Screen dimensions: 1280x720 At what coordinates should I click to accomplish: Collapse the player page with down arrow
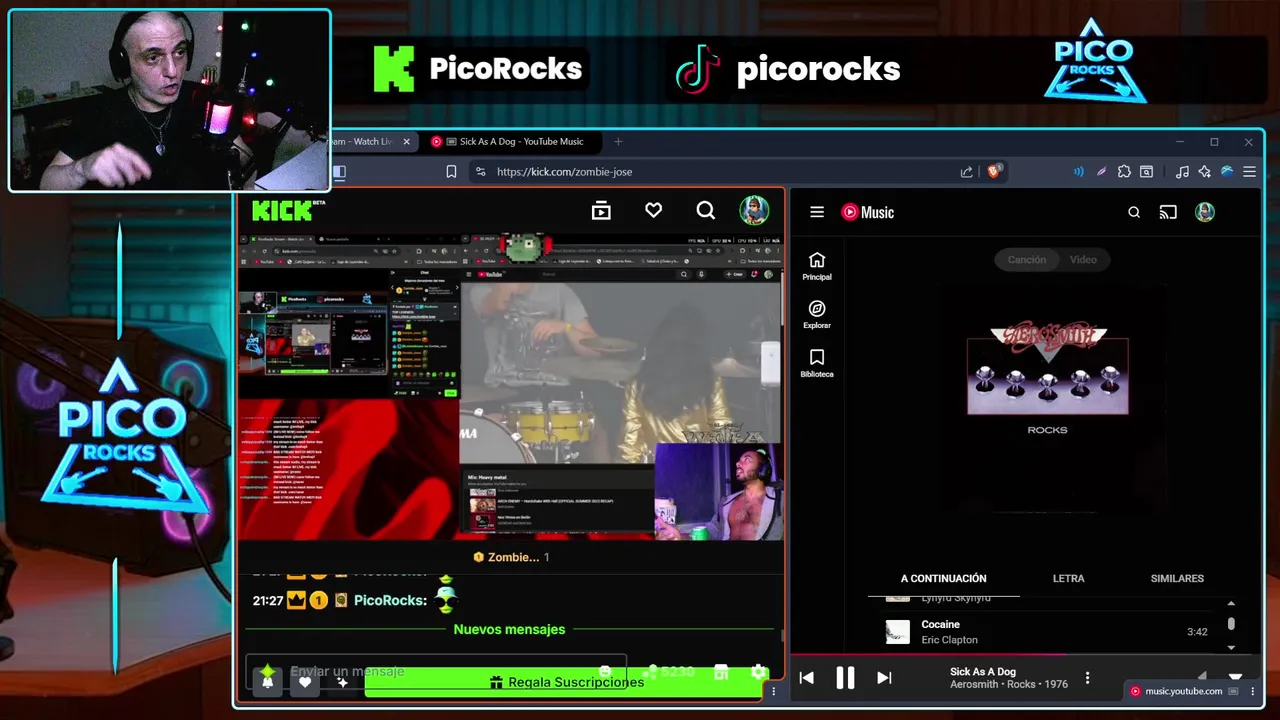pos(1235,677)
